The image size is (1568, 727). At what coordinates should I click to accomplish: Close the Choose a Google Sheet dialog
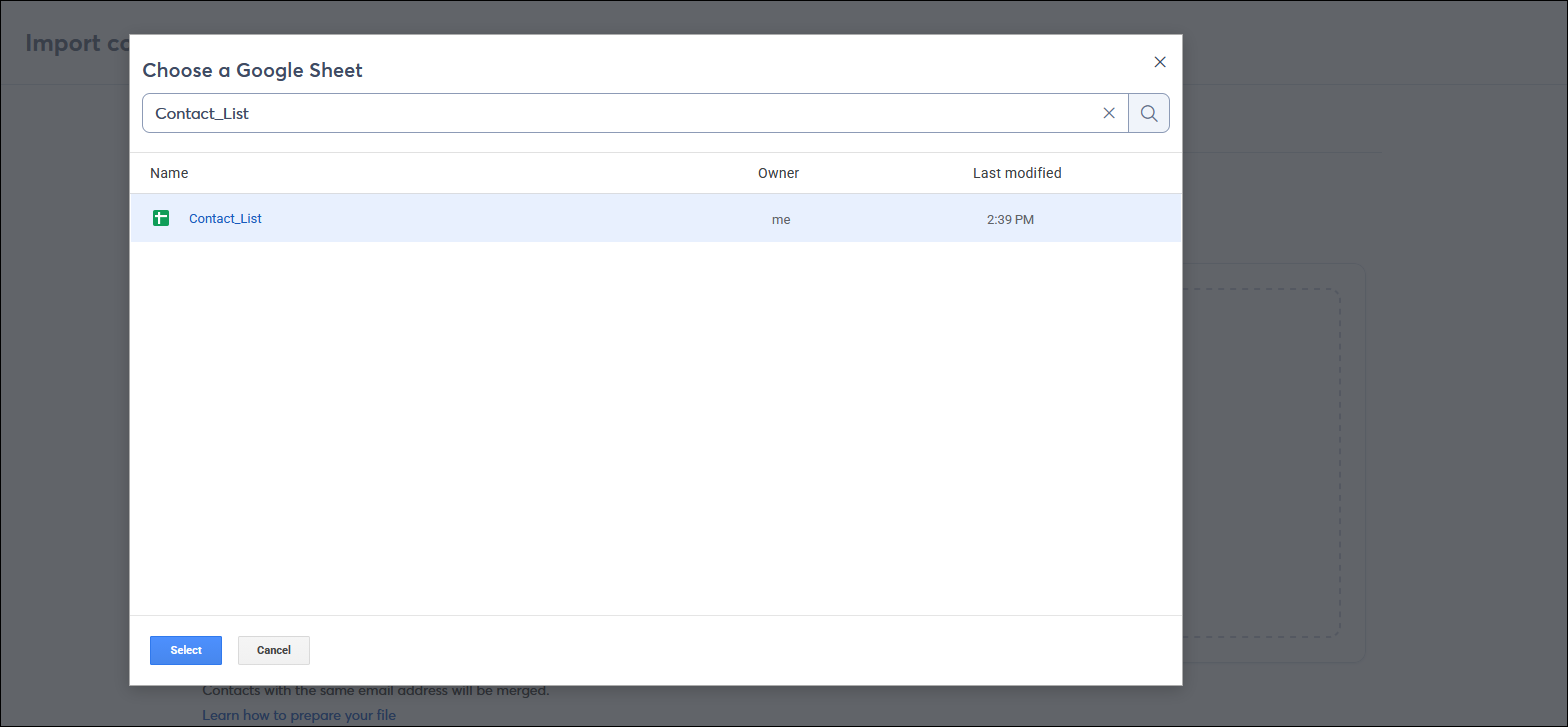(1160, 62)
